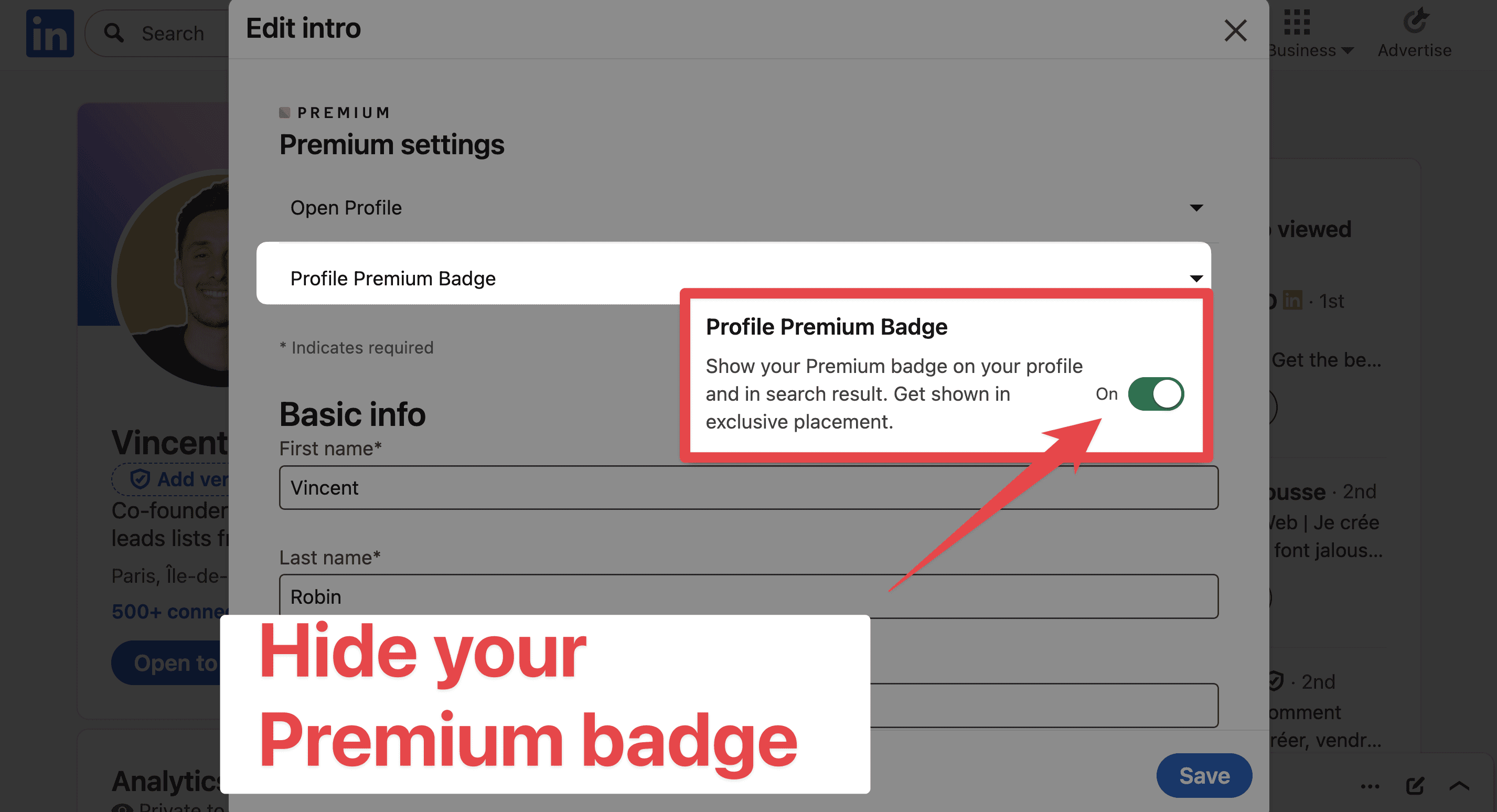The image size is (1497, 812).
Task: Close the Edit intro dialog
Action: (x=1235, y=30)
